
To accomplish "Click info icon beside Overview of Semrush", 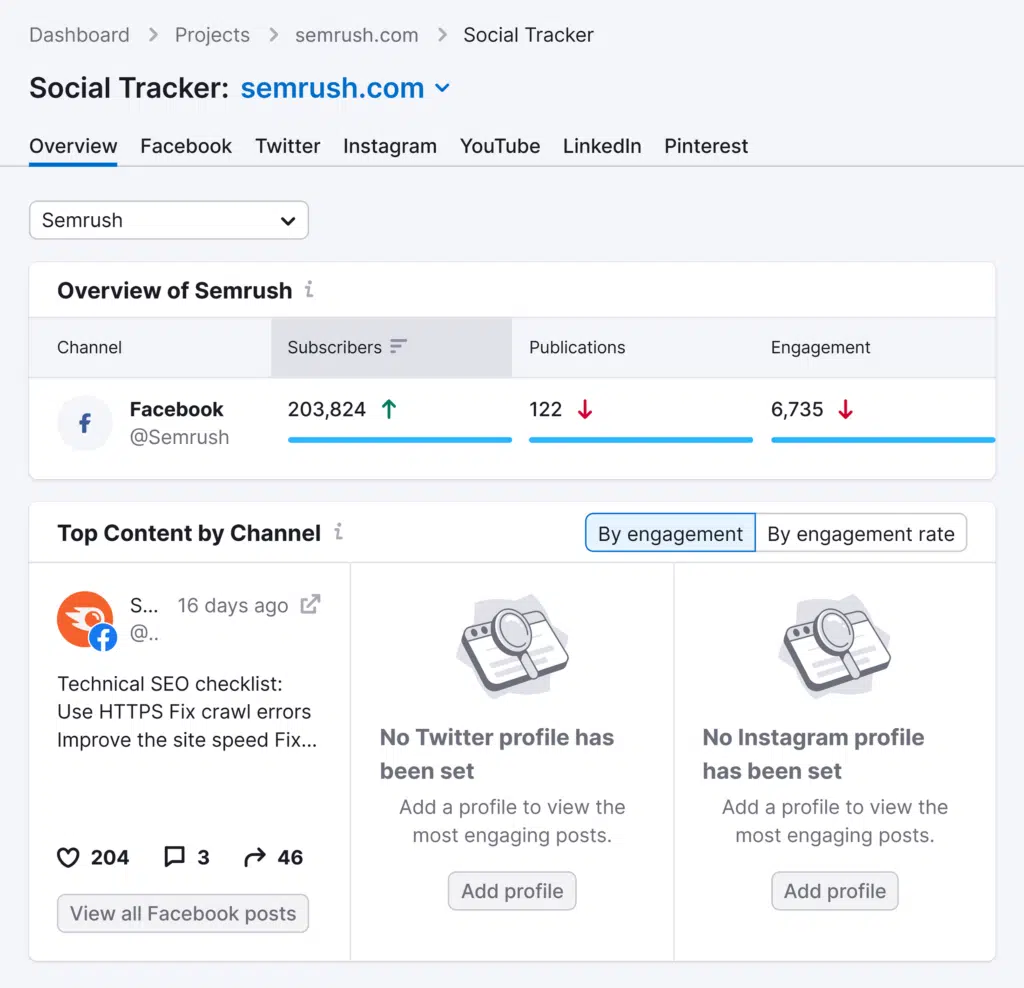I will pyautogui.click(x=309, y=290).
